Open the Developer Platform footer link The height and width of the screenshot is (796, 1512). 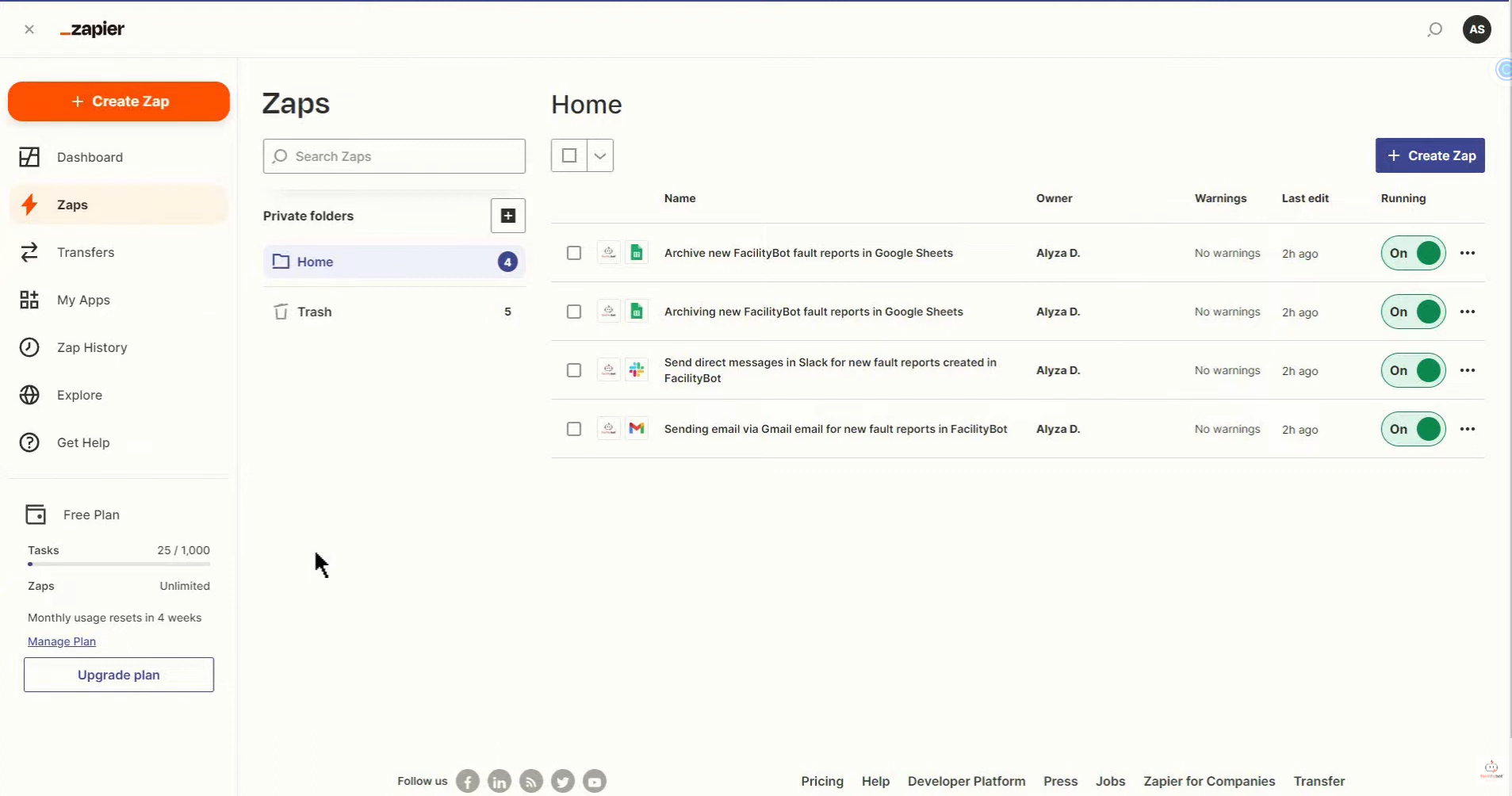pos(967,781)
